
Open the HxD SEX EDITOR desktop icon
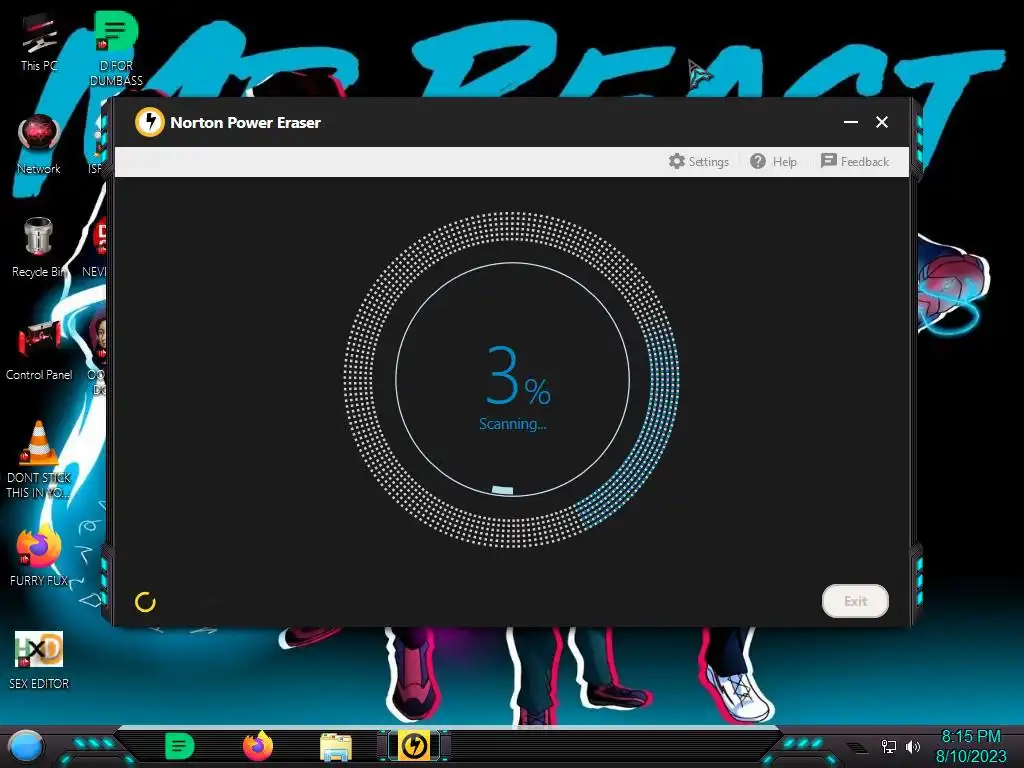[x=39, y=660]
